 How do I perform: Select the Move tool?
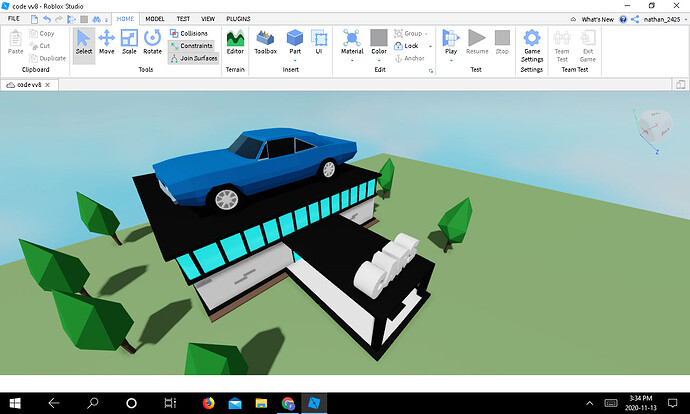tap(106, 42)
